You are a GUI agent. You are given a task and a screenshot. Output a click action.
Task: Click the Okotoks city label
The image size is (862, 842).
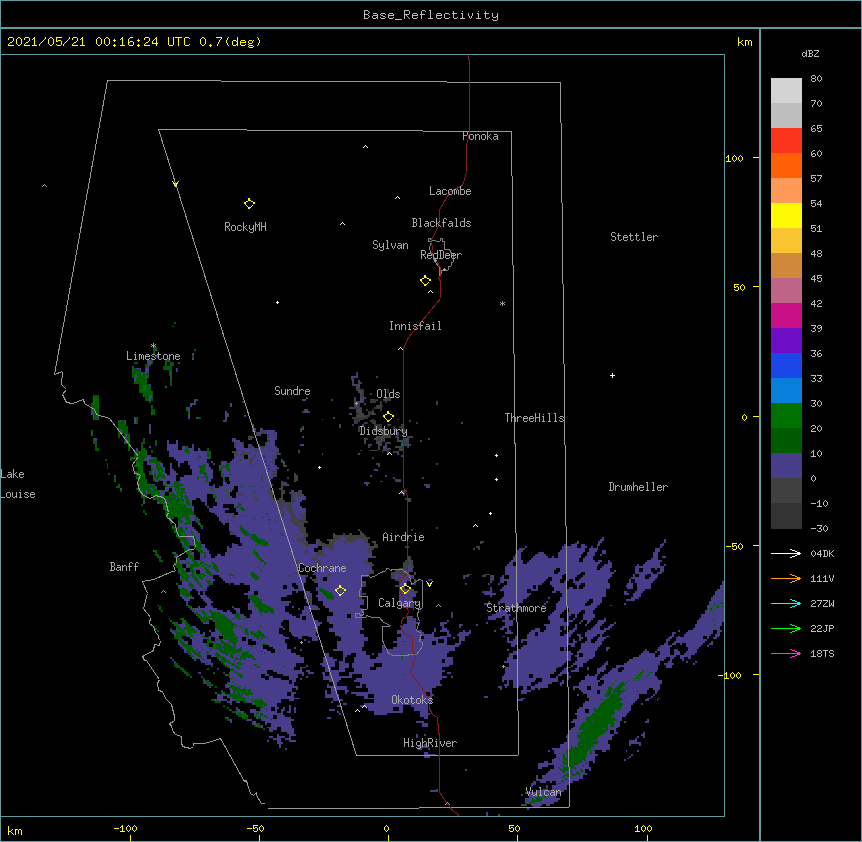[x=412, y=700]
